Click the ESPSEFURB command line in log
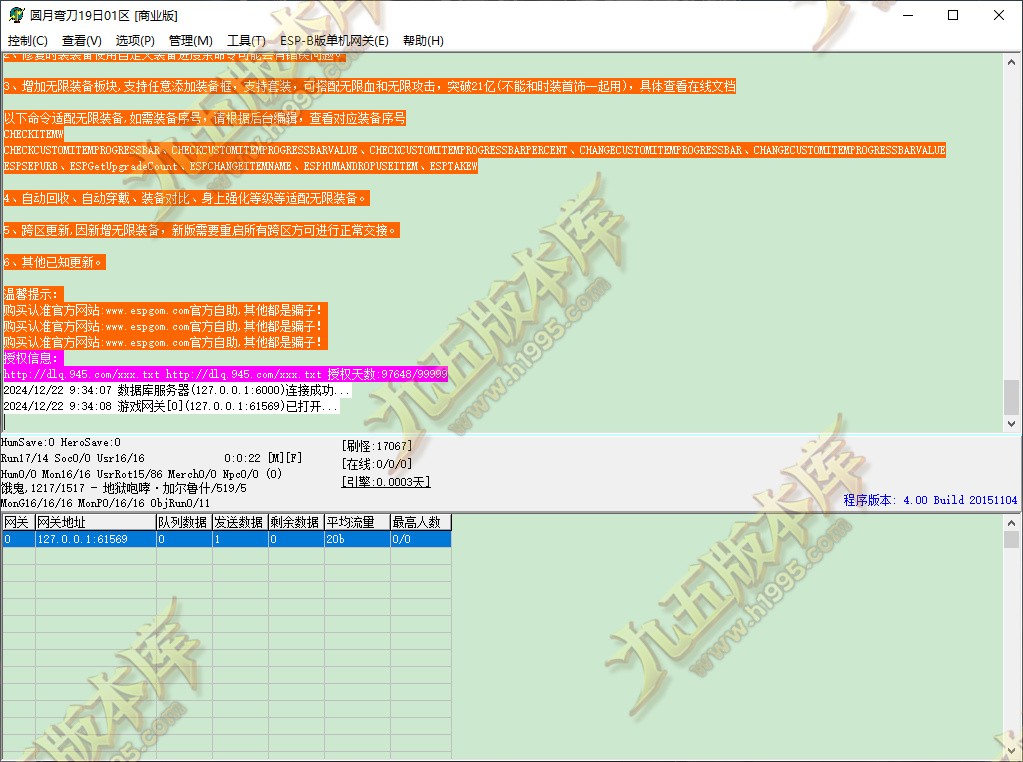1023x762 pixels. 241,166
